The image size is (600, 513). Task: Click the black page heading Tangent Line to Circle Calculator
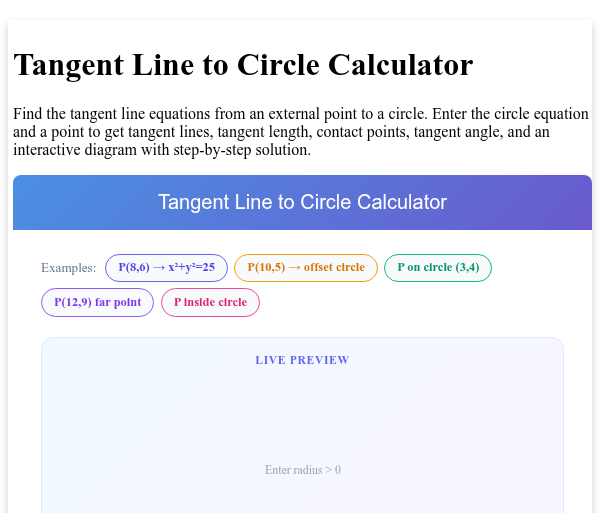point(243,65)
